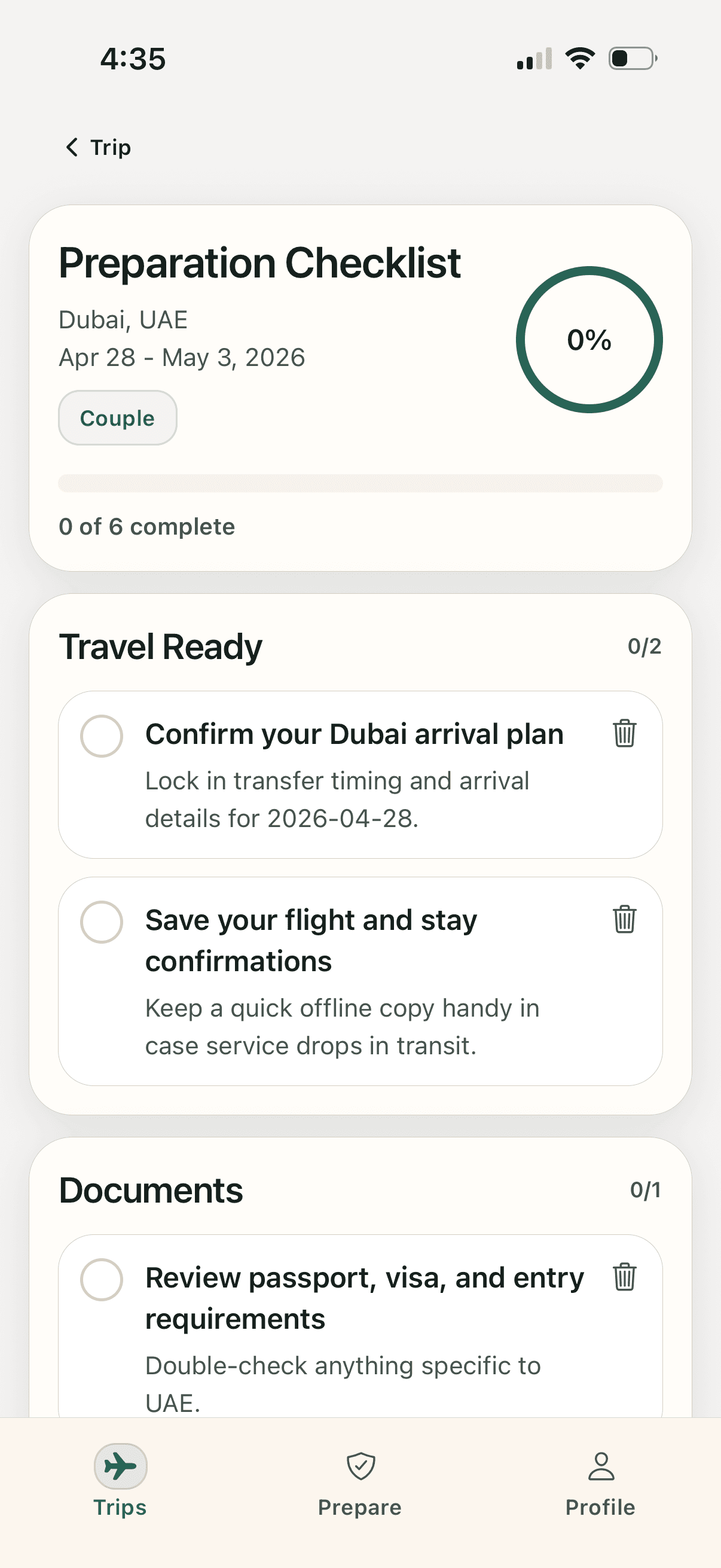The height and width of the screenshot is (1568, 721).
Task: Delete the flight and stay confirmations item
Action: point(624,919)
